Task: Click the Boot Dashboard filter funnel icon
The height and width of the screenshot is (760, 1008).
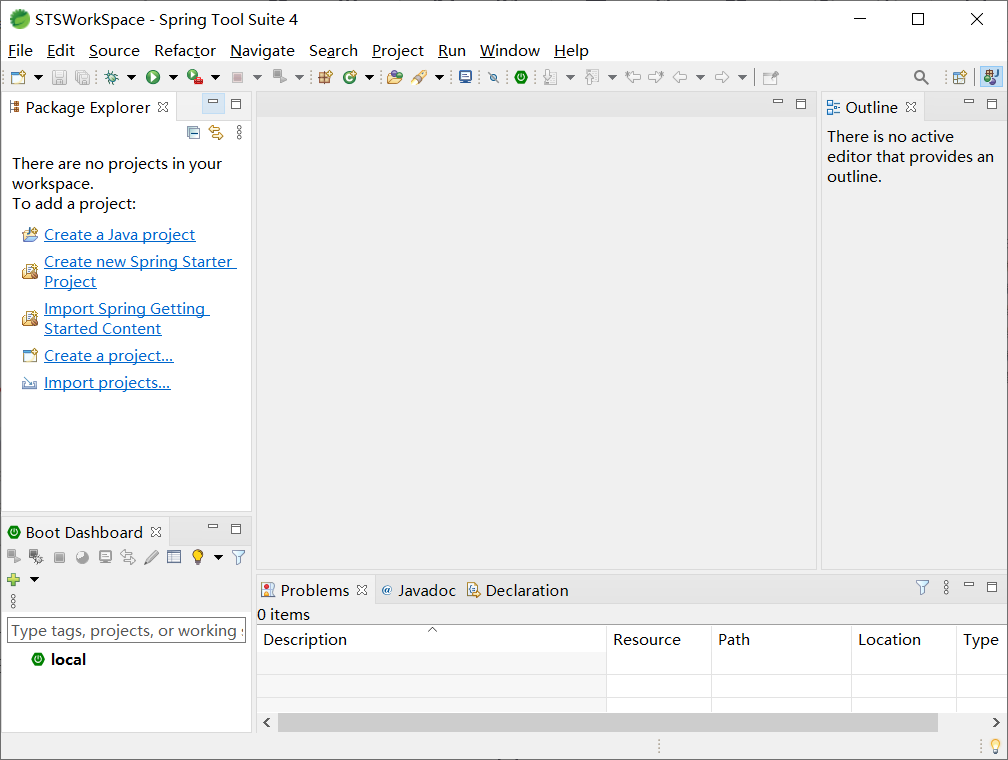Action: (238, 557)
